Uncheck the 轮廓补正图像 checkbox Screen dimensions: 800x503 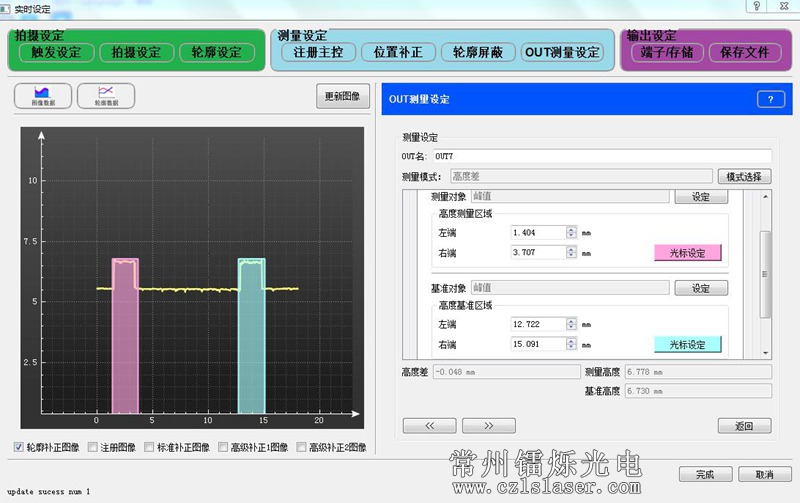coord(20,447)
